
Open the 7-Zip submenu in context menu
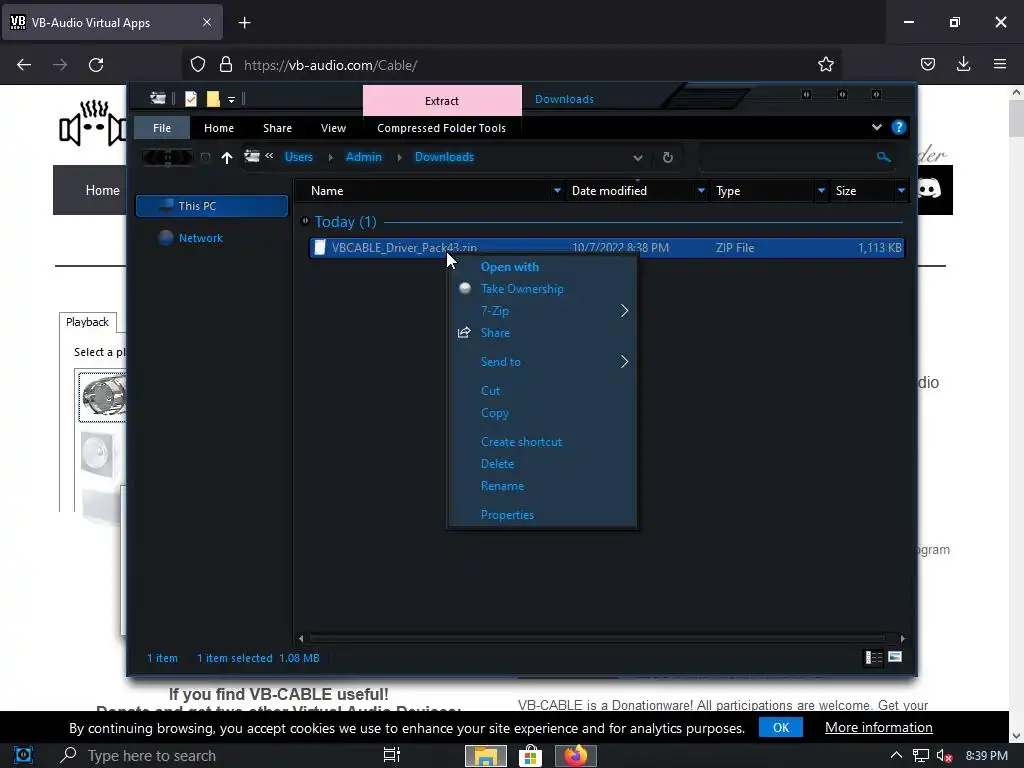pos(542,311)
